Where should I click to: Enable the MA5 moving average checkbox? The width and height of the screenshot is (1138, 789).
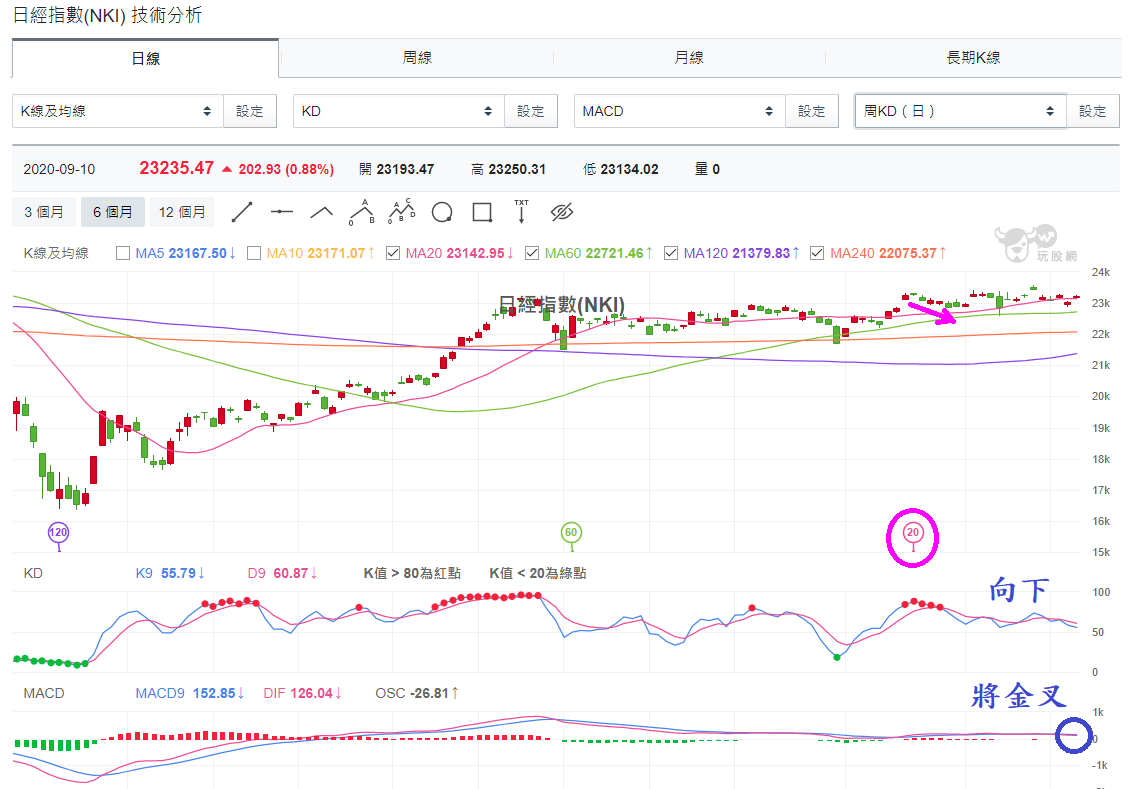pos(123,253)
